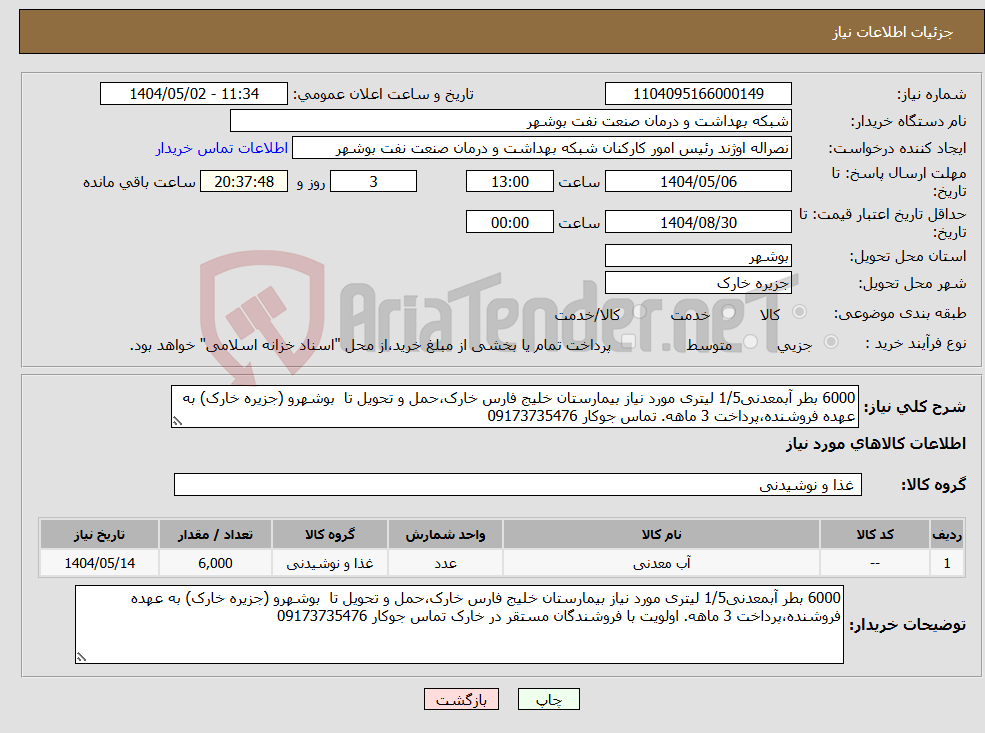
Task: Select the کالا radio button
Action: [800, 312]
